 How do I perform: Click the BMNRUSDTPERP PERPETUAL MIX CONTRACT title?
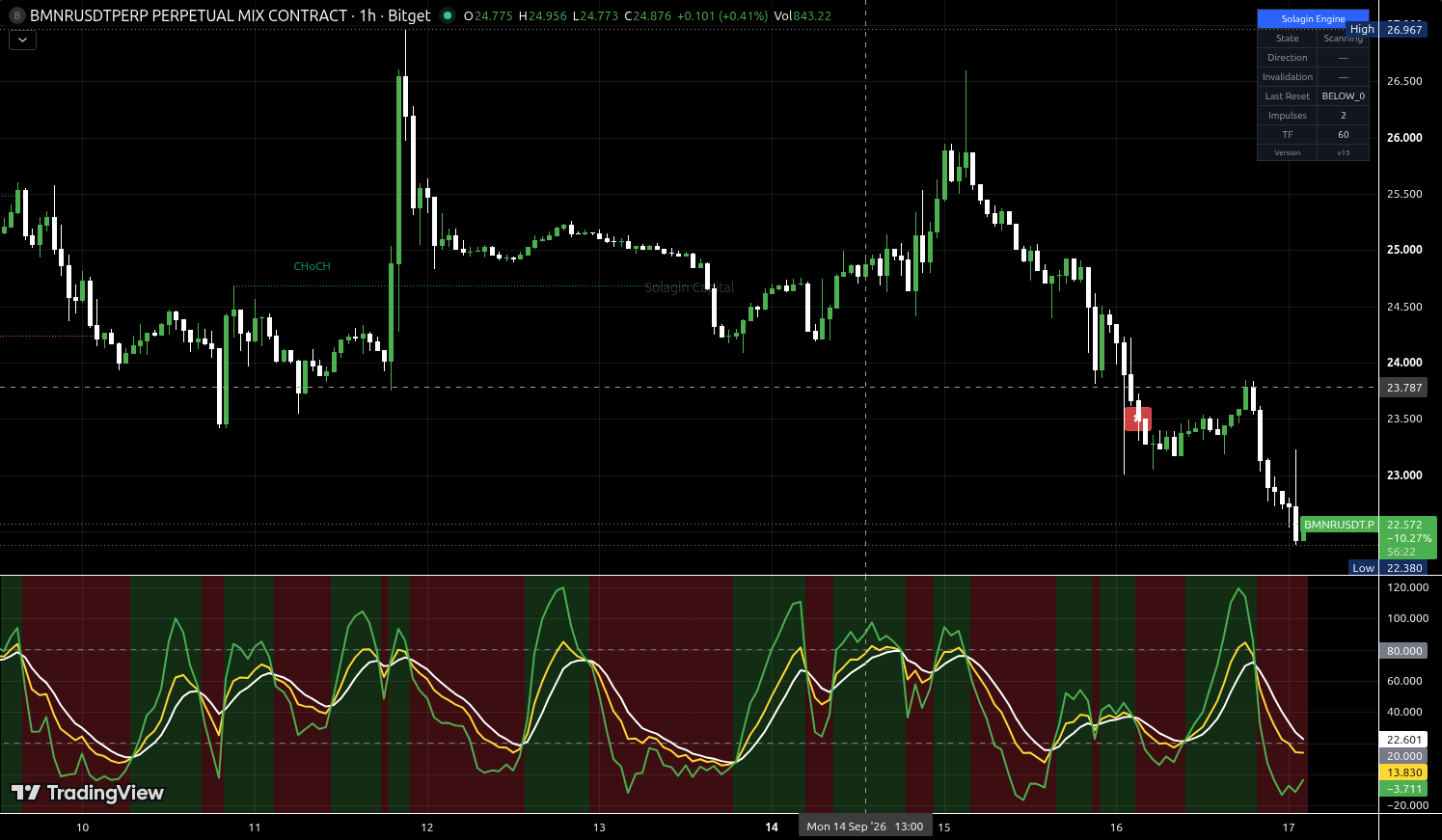tap(188, 15)
